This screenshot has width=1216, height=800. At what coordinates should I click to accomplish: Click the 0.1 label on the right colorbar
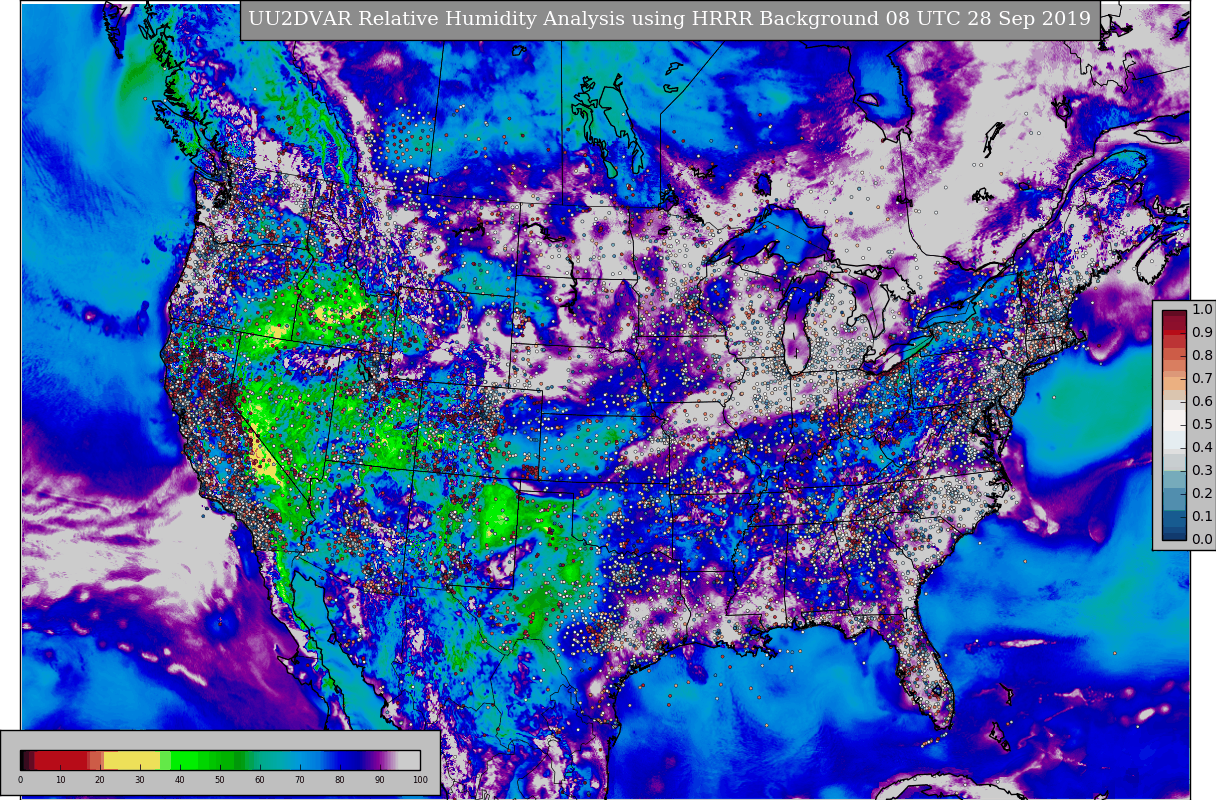[x=1202, y=516]
